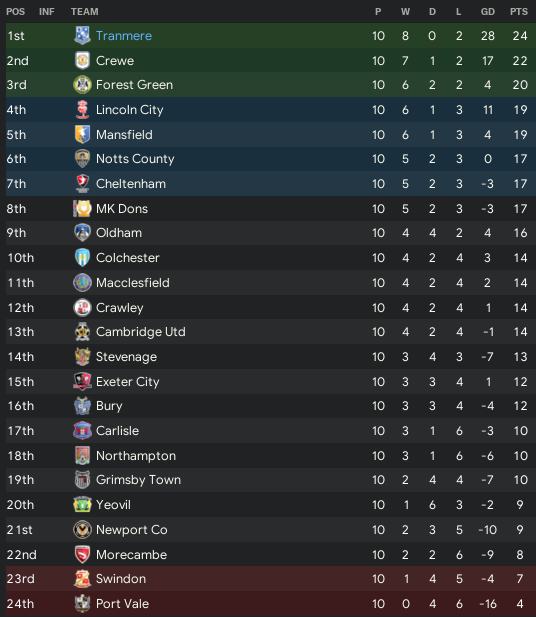Select the Exeter City crest icon
Viewport: 536px width, 617px height.
(x=82, y=381)
